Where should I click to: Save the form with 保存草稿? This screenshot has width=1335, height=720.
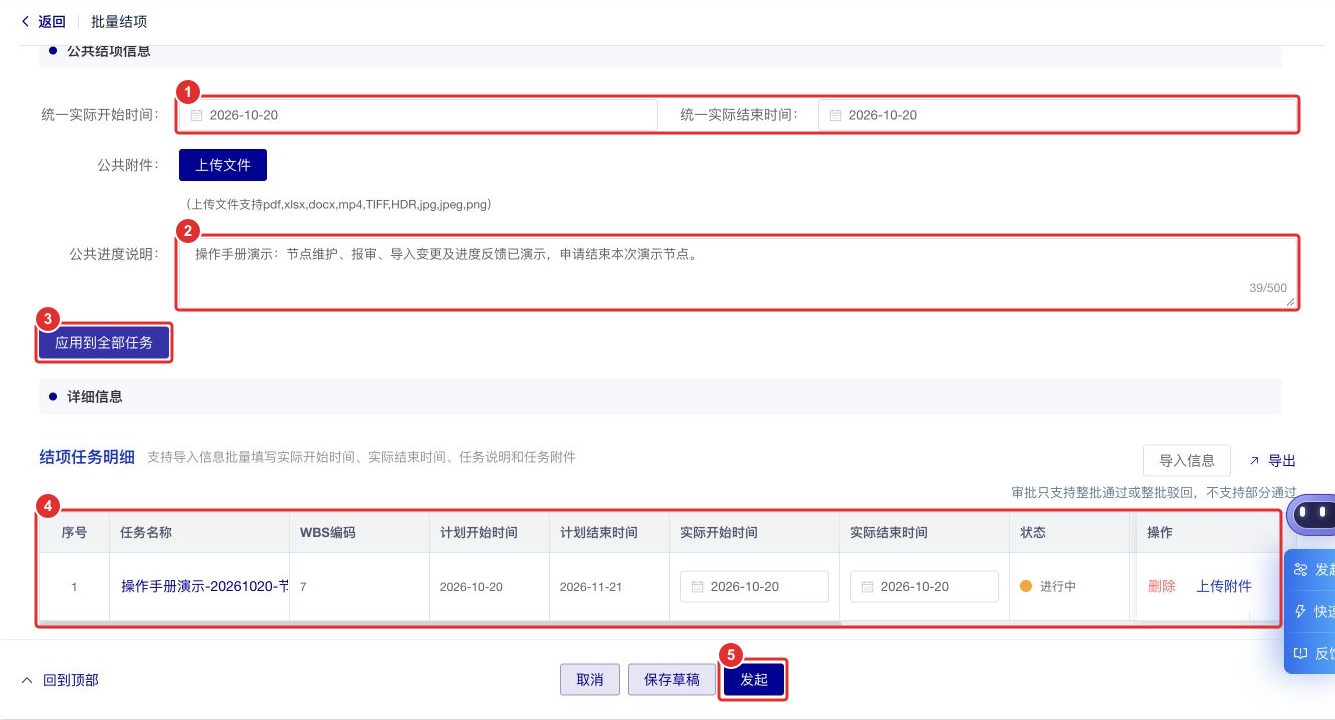click(x=672, y=680)
